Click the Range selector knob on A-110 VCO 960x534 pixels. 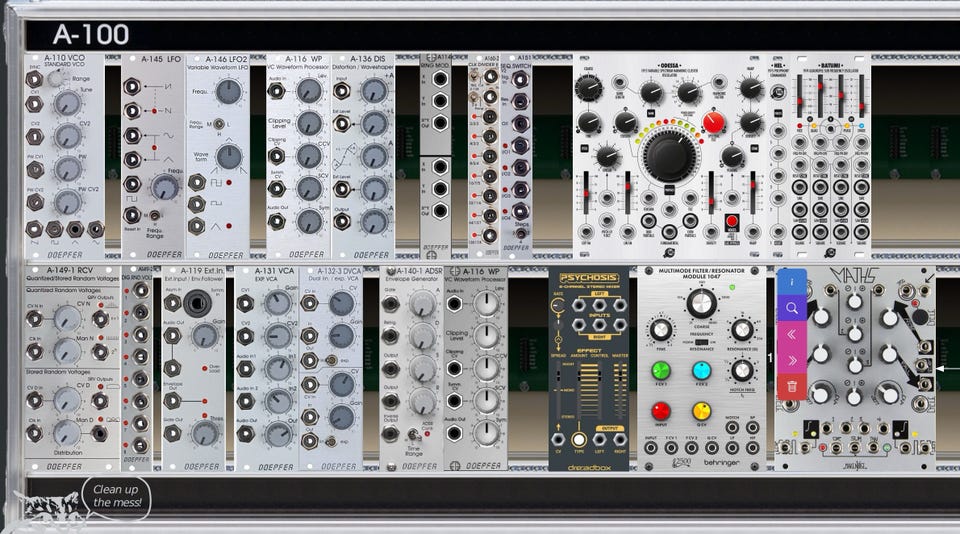(x=56, y=78)
